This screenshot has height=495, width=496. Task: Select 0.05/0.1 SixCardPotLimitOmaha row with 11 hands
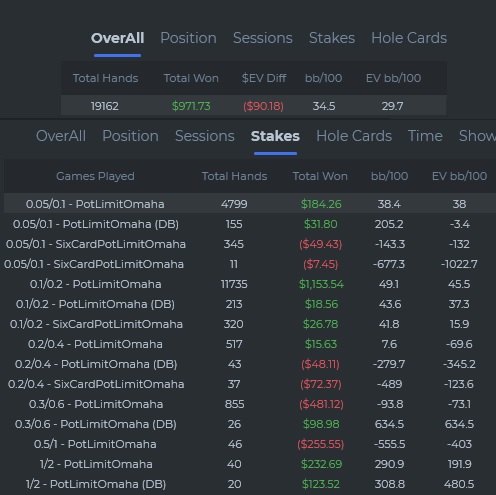[x=250, y=264]
